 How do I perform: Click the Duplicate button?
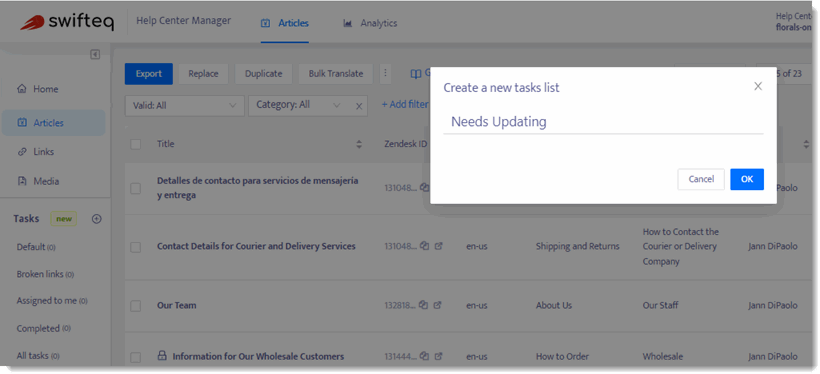264,74
